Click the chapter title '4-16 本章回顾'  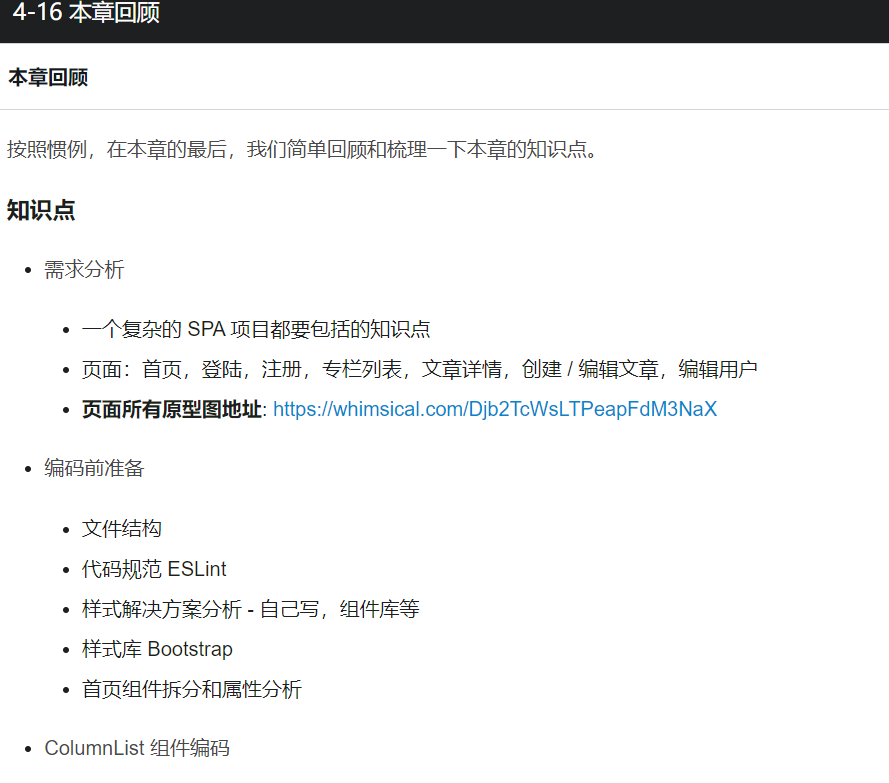(x=85, y=17)
